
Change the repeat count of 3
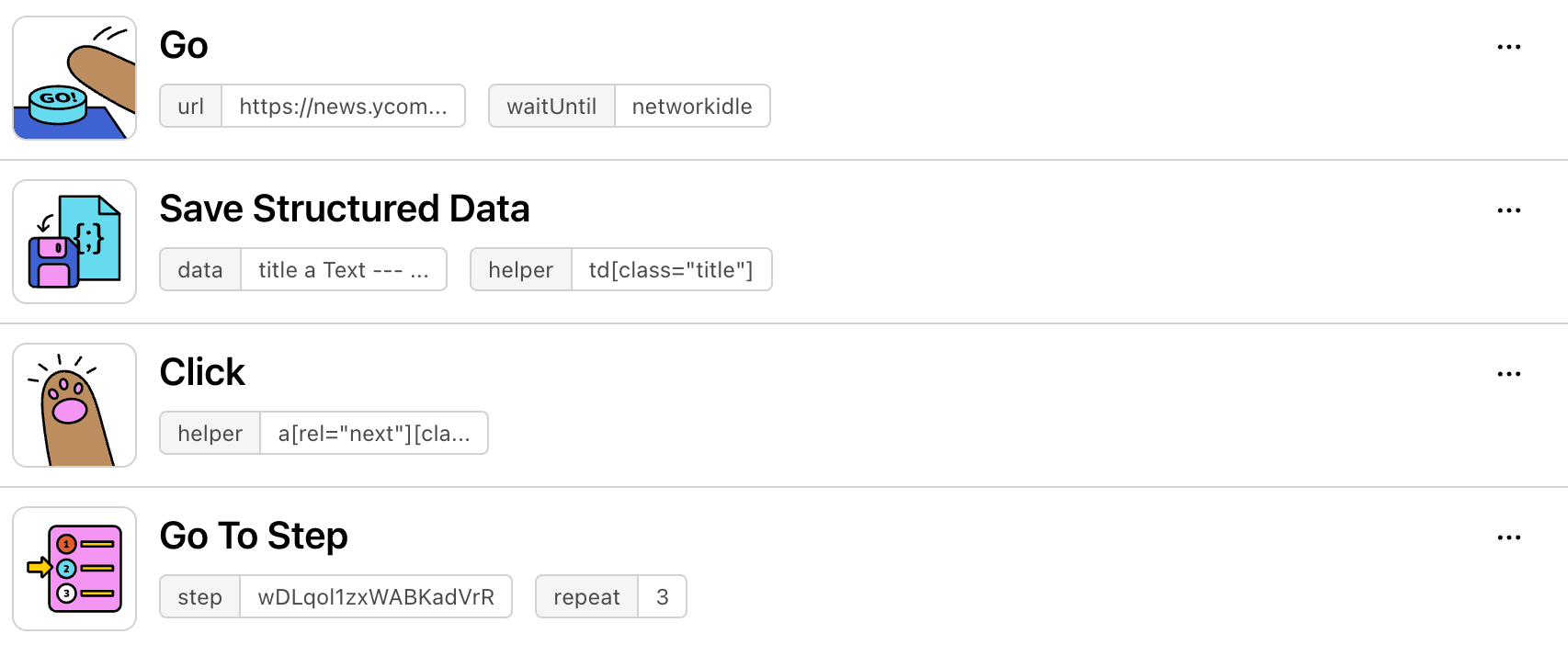coord(663,596)
